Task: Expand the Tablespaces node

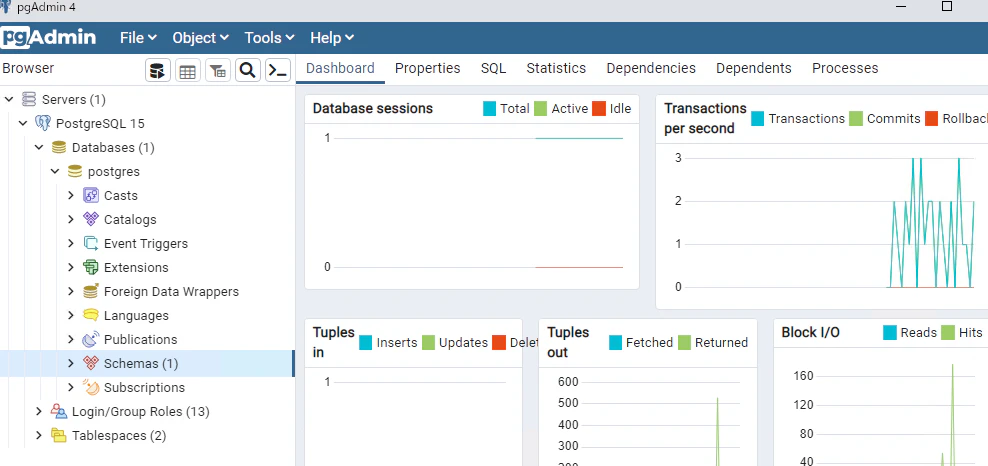Action: [x=39, y=435]
